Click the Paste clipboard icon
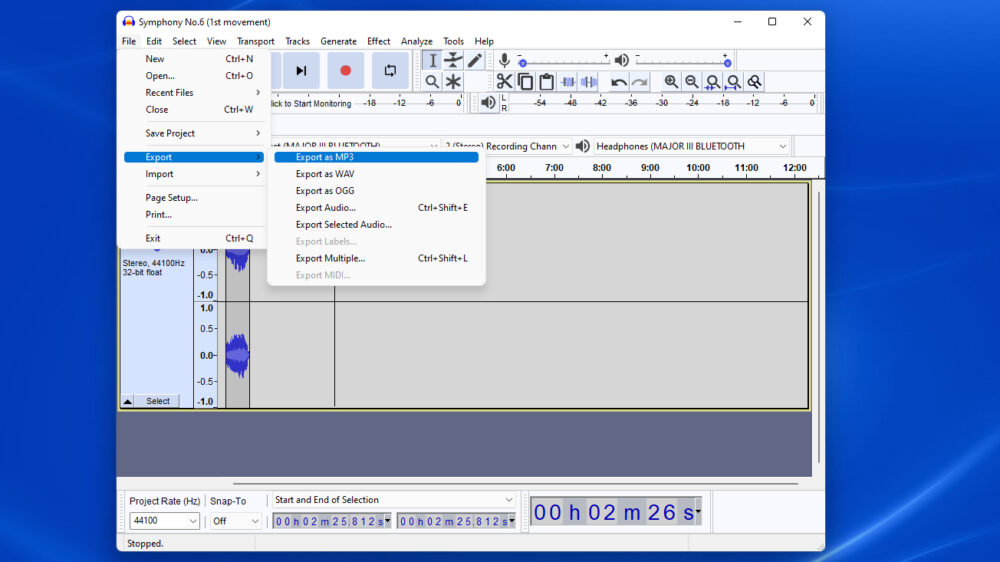 coord(546,82)
